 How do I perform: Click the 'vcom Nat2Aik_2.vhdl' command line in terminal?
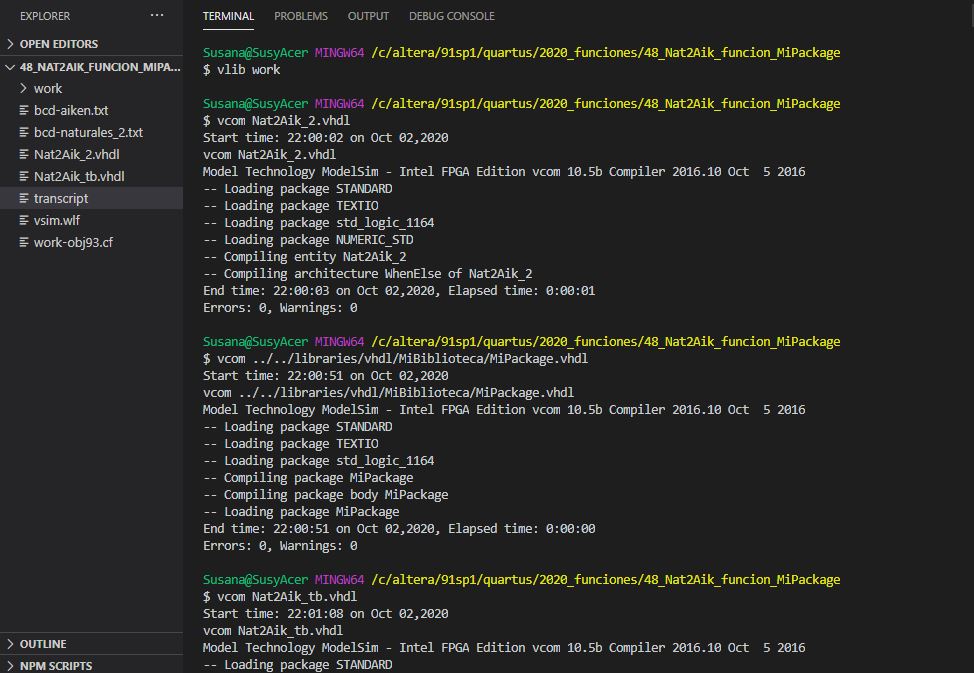[x=276, y=120]
